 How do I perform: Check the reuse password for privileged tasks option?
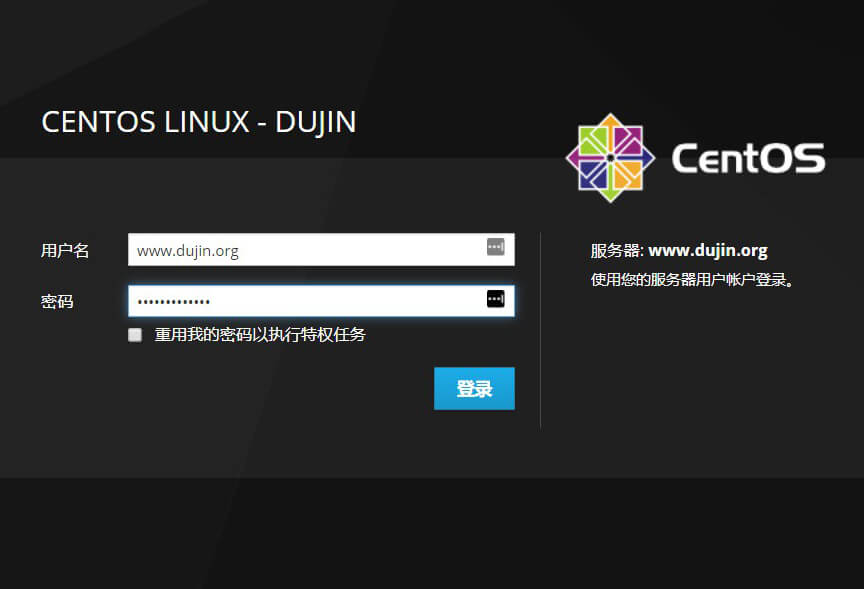[x=135, y=335]
